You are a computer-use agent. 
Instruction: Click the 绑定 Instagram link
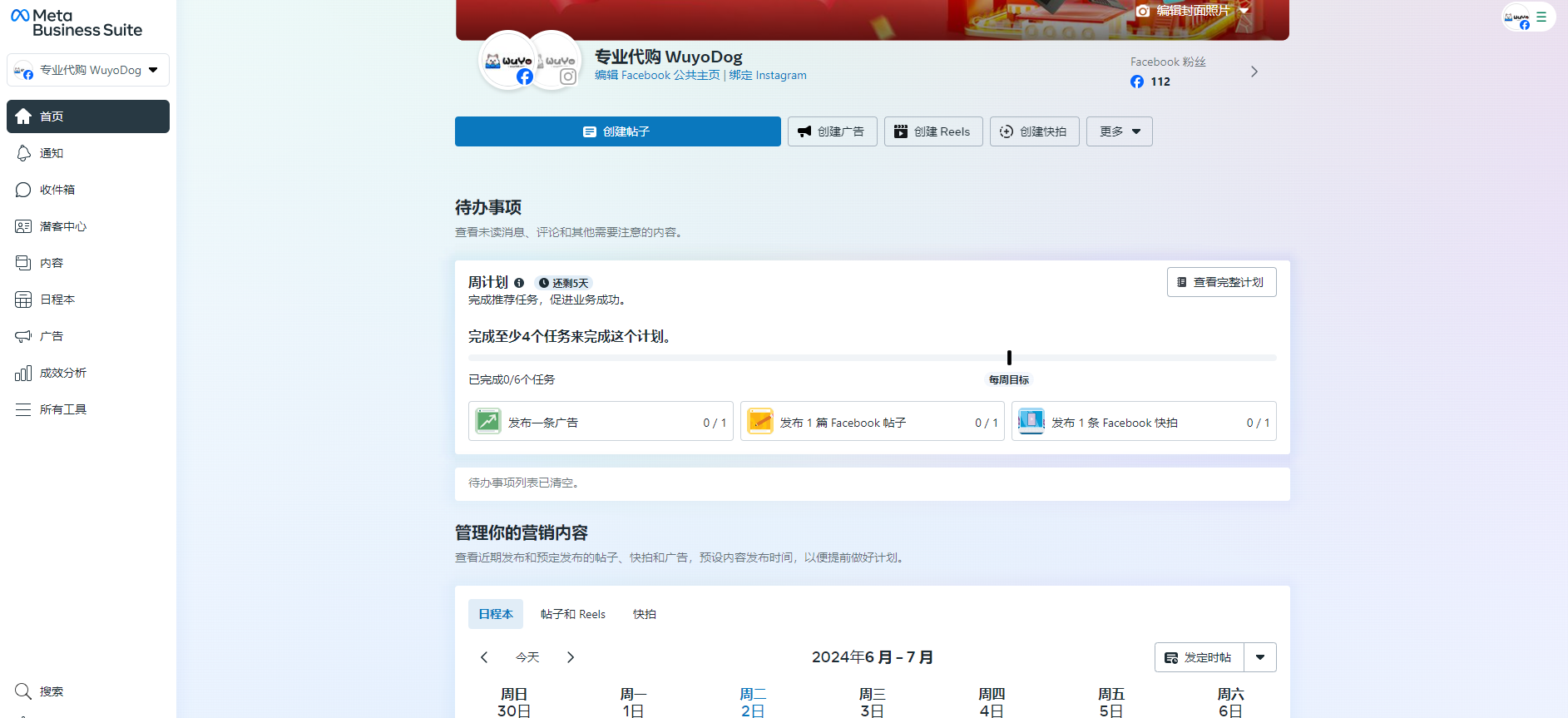click(768, 75)
